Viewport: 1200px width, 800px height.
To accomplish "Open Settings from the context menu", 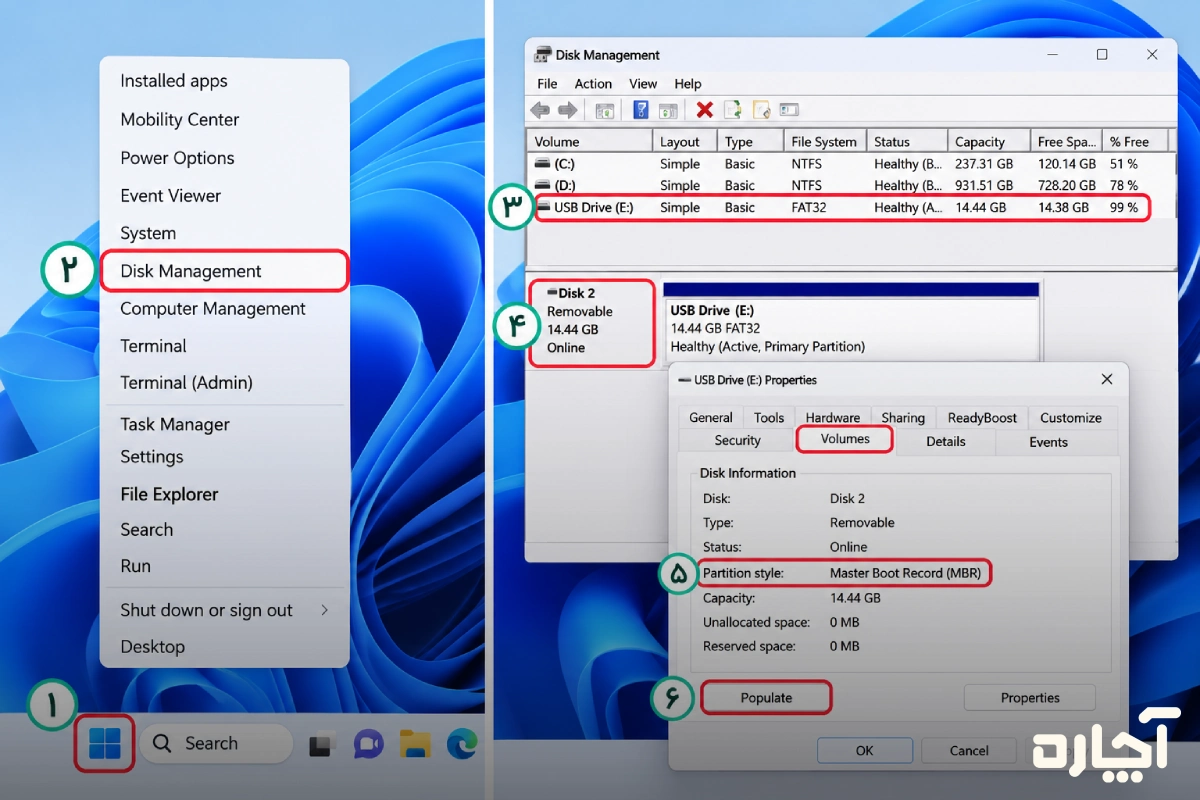I will point(152,457).
